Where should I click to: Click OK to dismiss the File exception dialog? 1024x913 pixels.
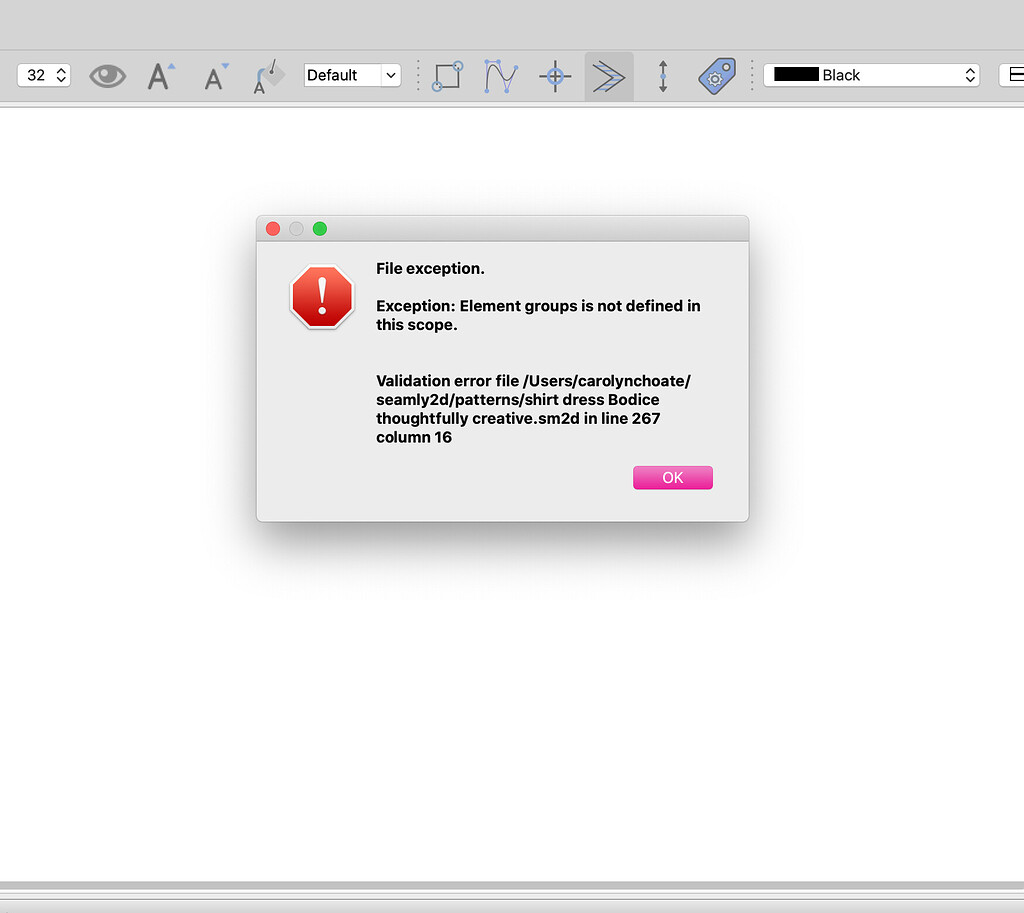tap(672, 477)
